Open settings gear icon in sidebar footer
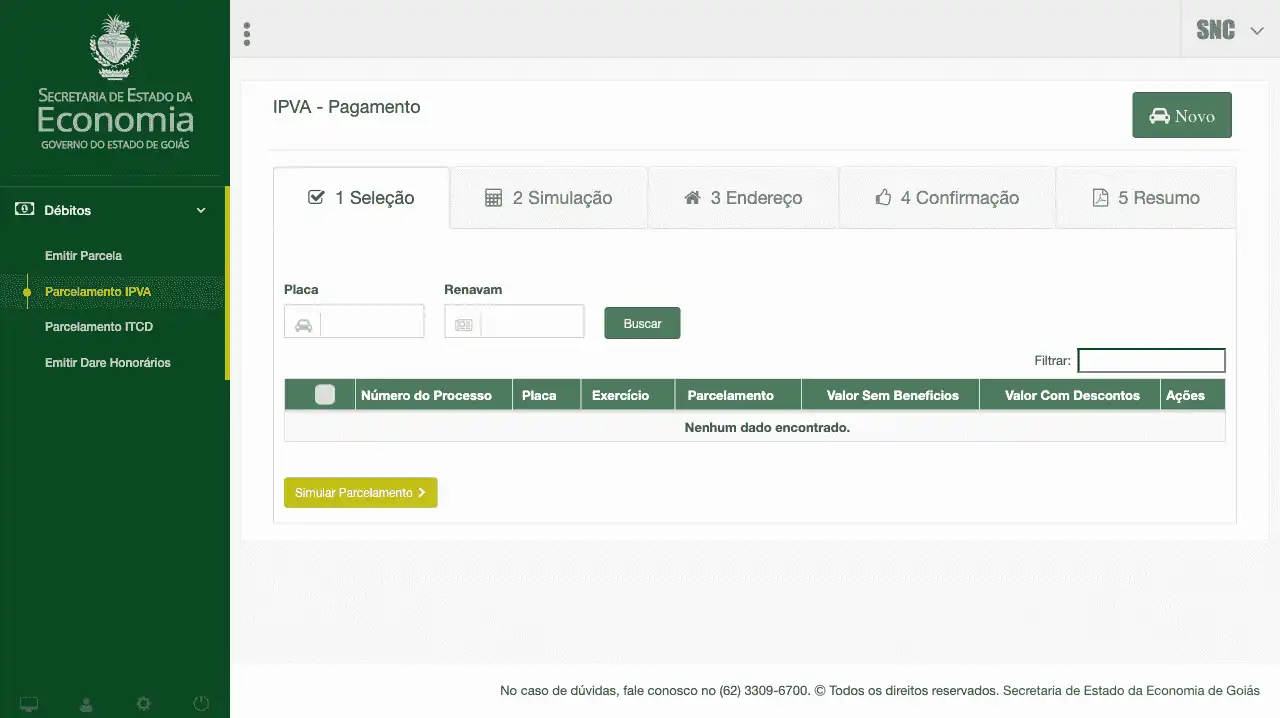Screen dimensions: 1280x718 144,704
